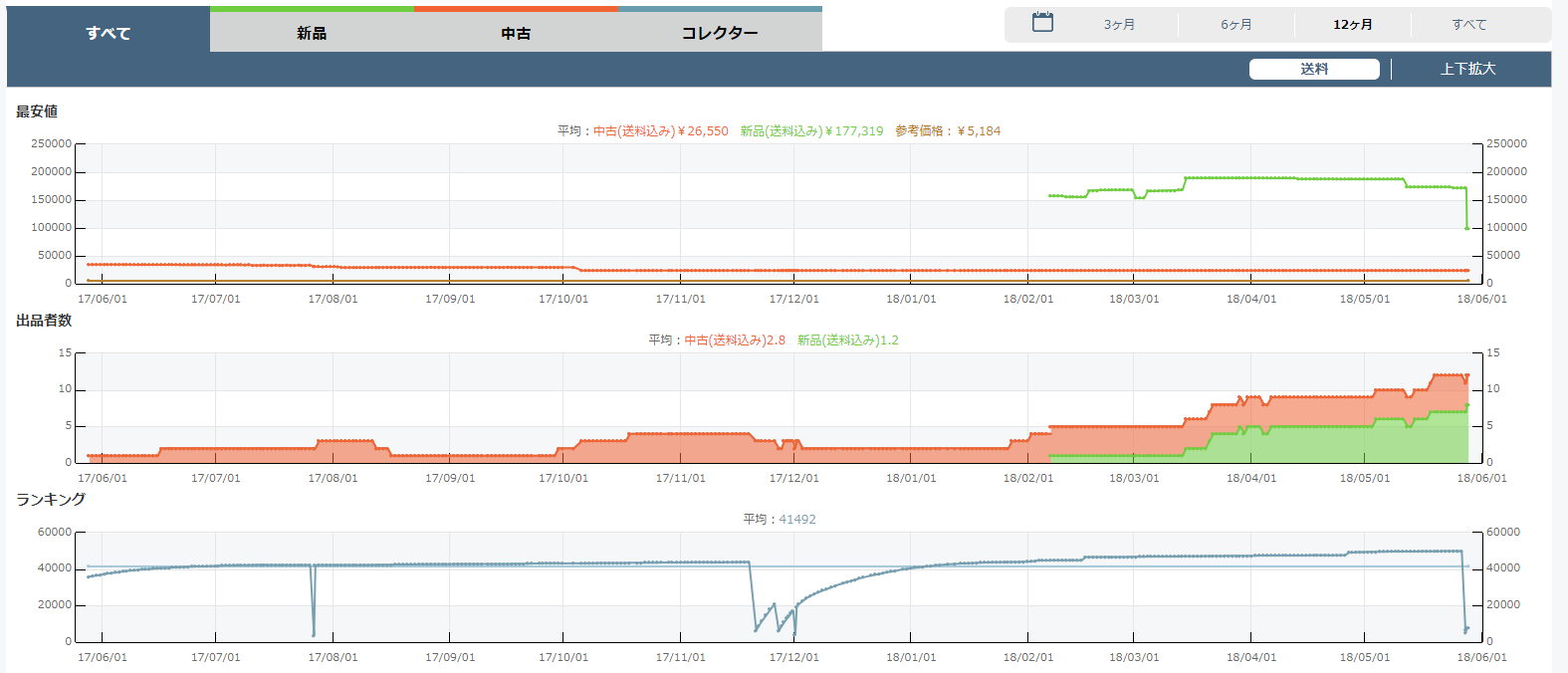Click the calendar icon beside period options

[1042, 23]
